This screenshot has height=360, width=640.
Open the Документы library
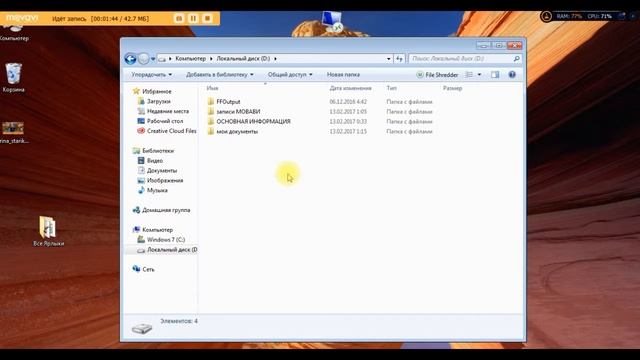[x=162, y=171]
